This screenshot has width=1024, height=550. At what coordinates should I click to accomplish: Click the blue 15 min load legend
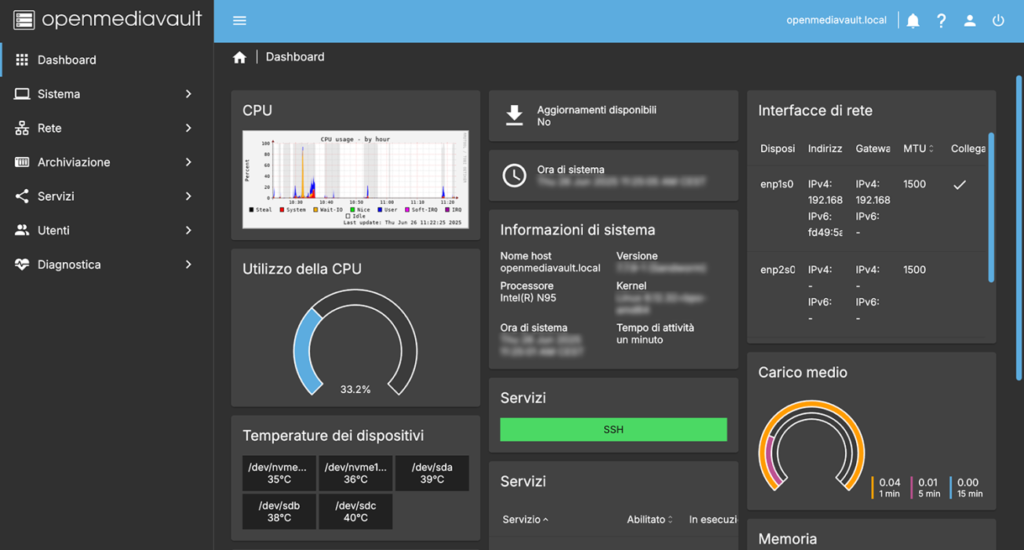point(967,488)
